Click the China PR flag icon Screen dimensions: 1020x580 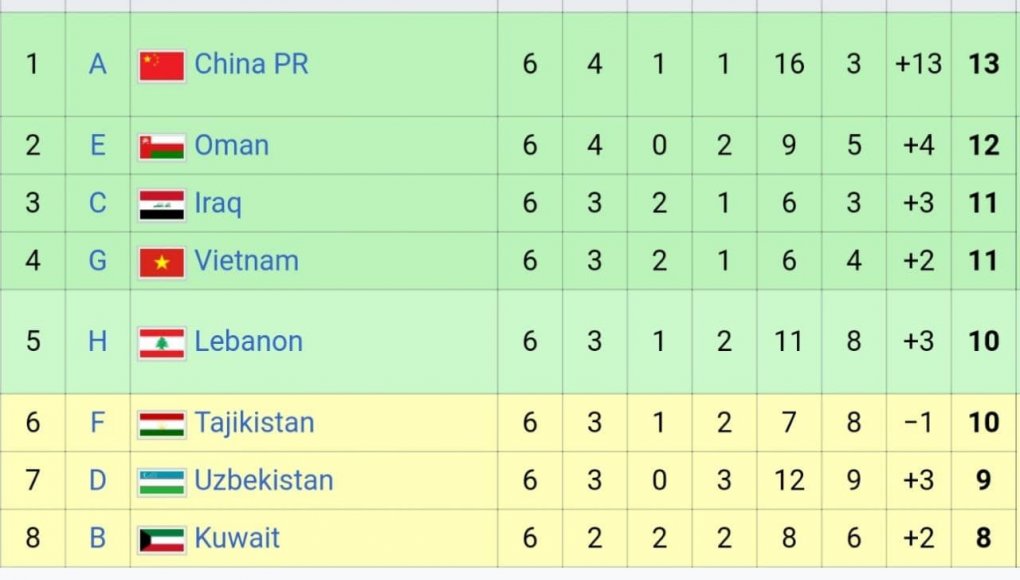click(x=161, y=66)
